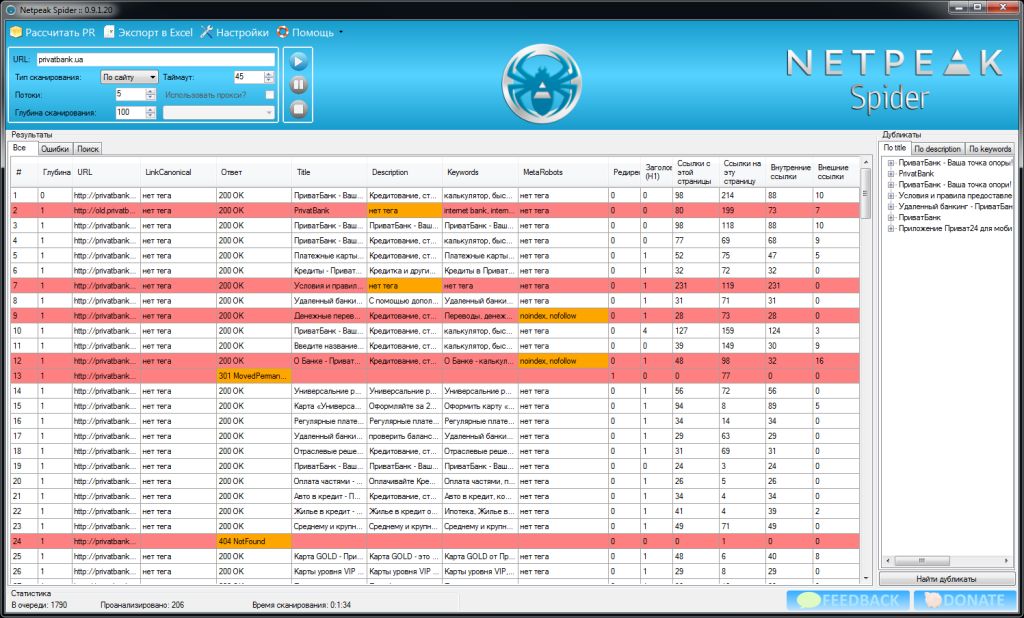Click the Экспорт в Excel icon

pyautogui.click(x=110, y=32)
